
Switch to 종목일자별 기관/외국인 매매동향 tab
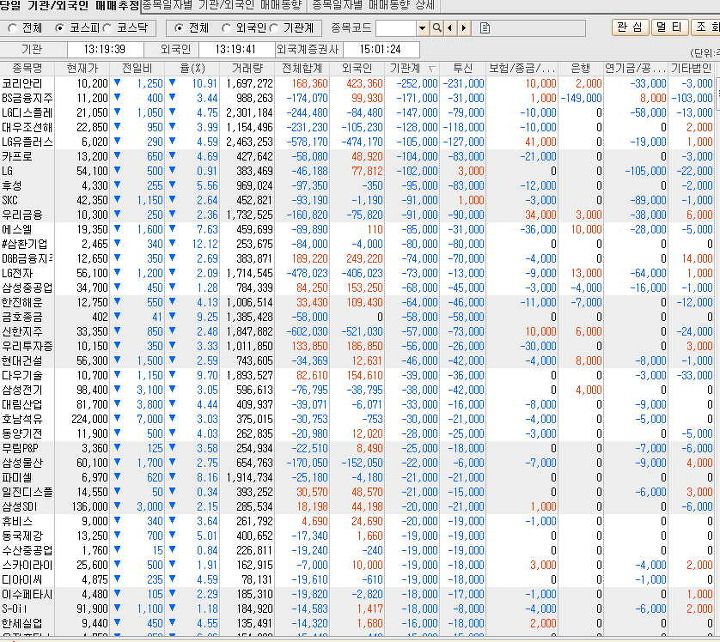[x=222, y=6]
